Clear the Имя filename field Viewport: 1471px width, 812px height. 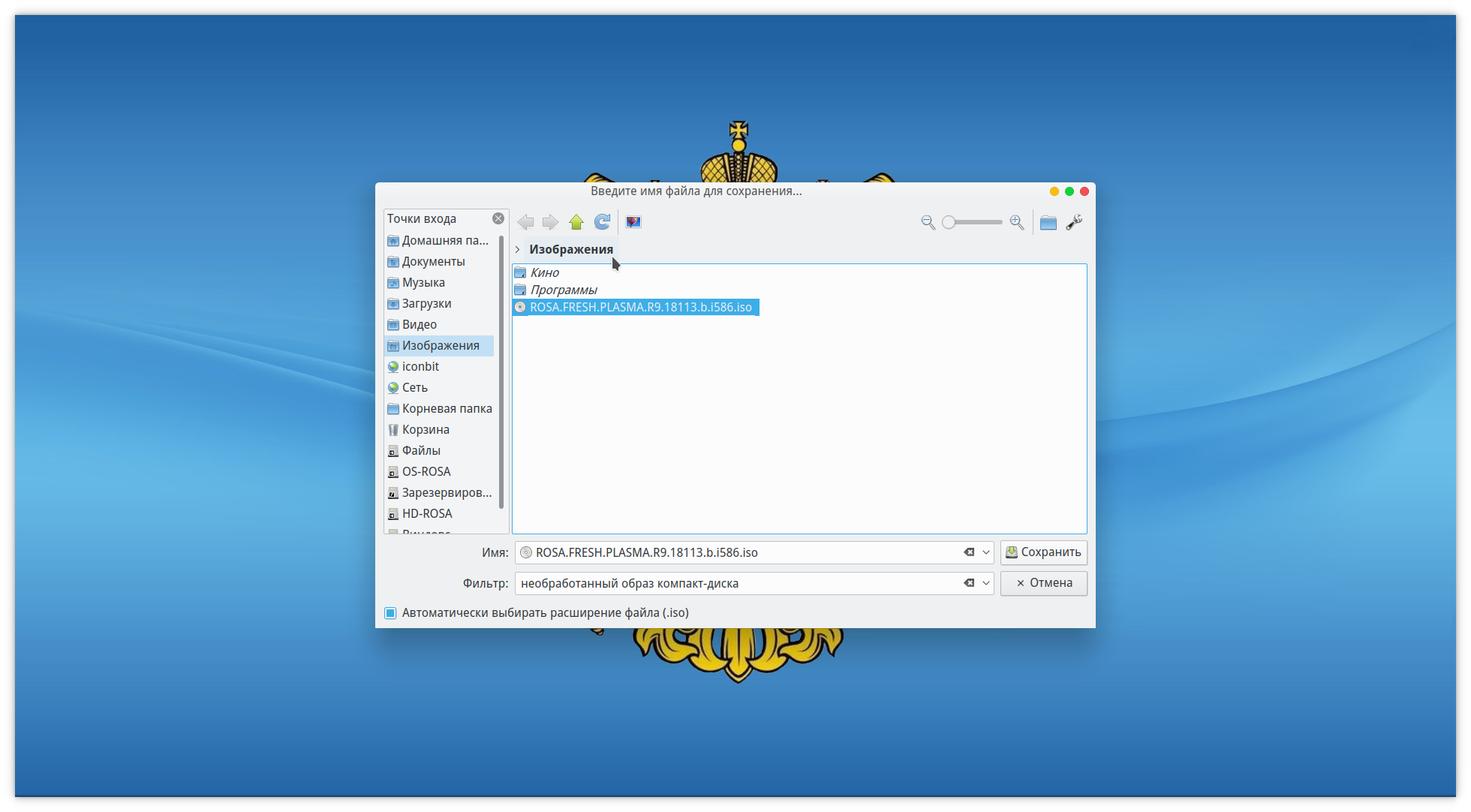pyautogui.click(x=969, y=552)
